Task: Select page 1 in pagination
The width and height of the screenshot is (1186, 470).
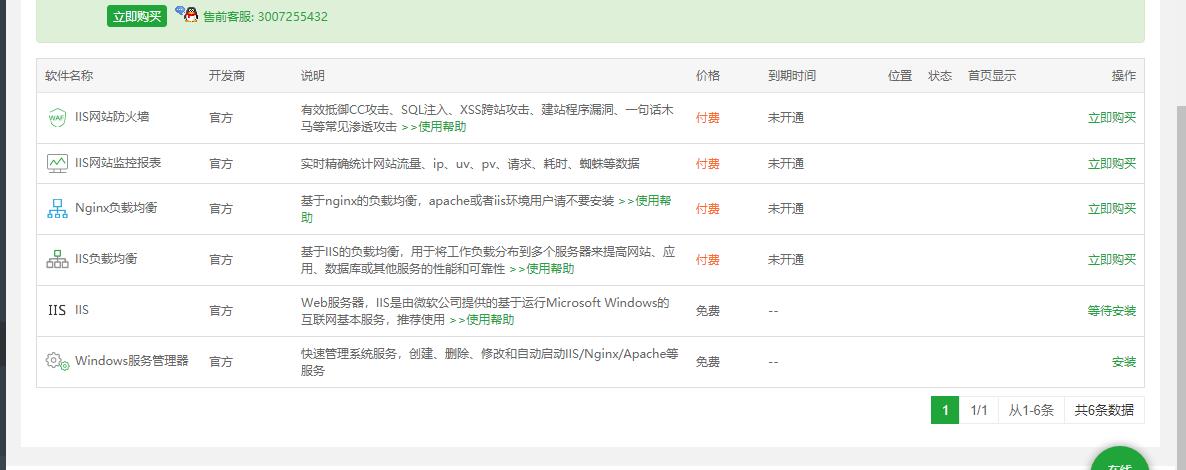Action: pos(945,410)
